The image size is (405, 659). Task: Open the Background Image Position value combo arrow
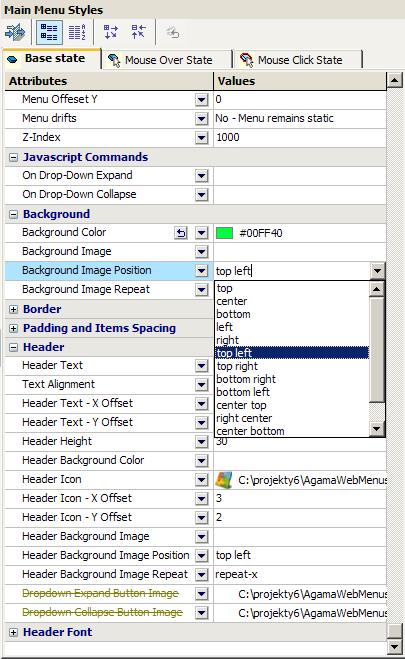377,271
